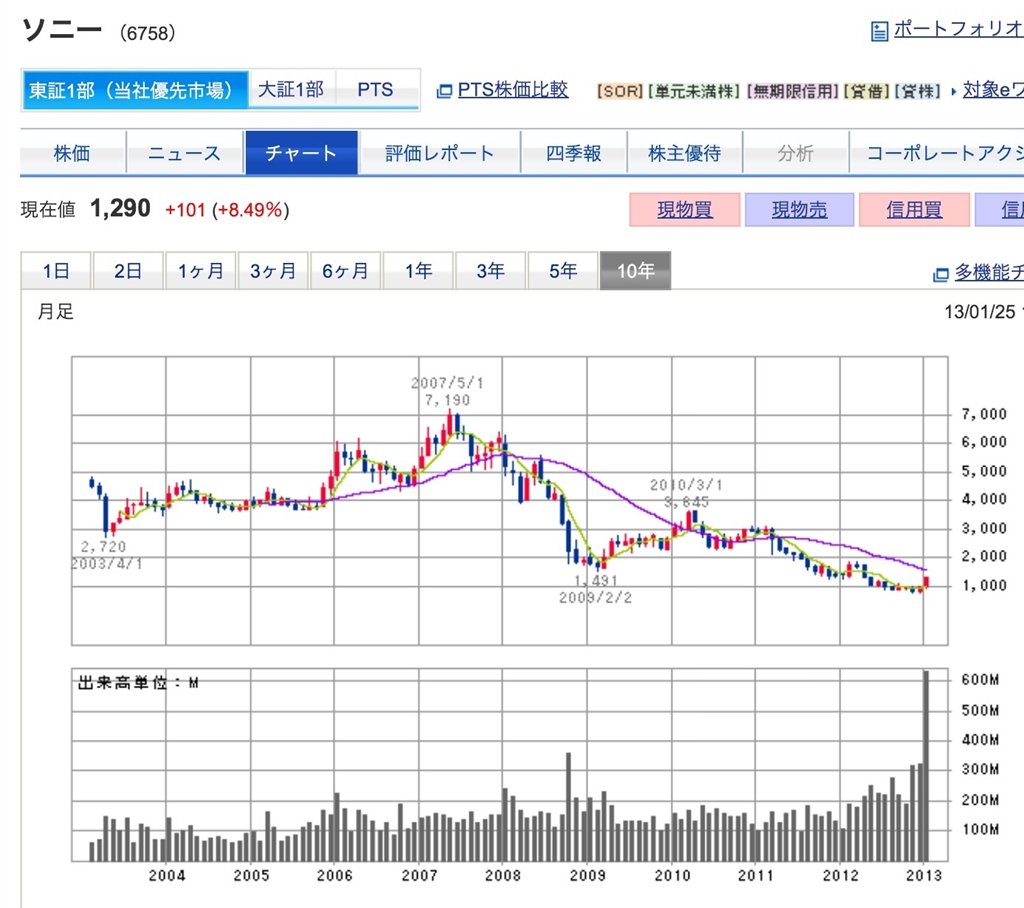Screen dimensions: 1024x908
Task: Click the +101 (+8.49%) price change
Action: (227, 210)
